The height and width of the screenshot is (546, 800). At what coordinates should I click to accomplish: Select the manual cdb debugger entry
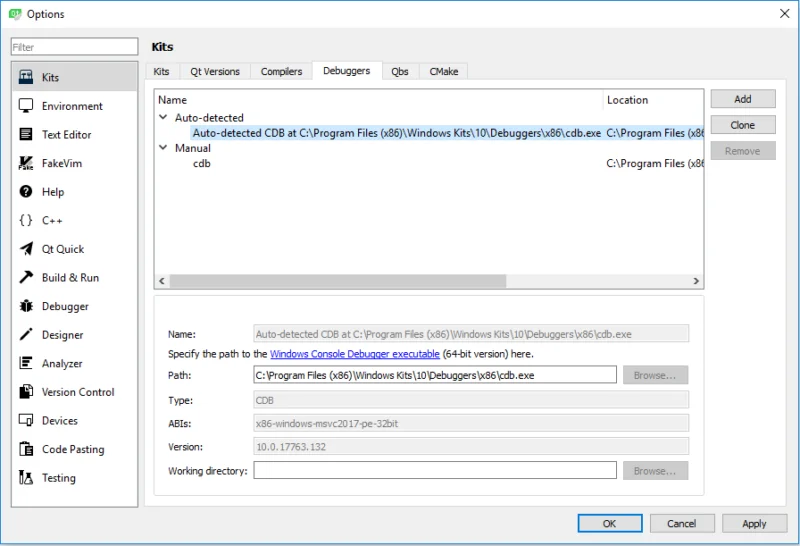202,163
